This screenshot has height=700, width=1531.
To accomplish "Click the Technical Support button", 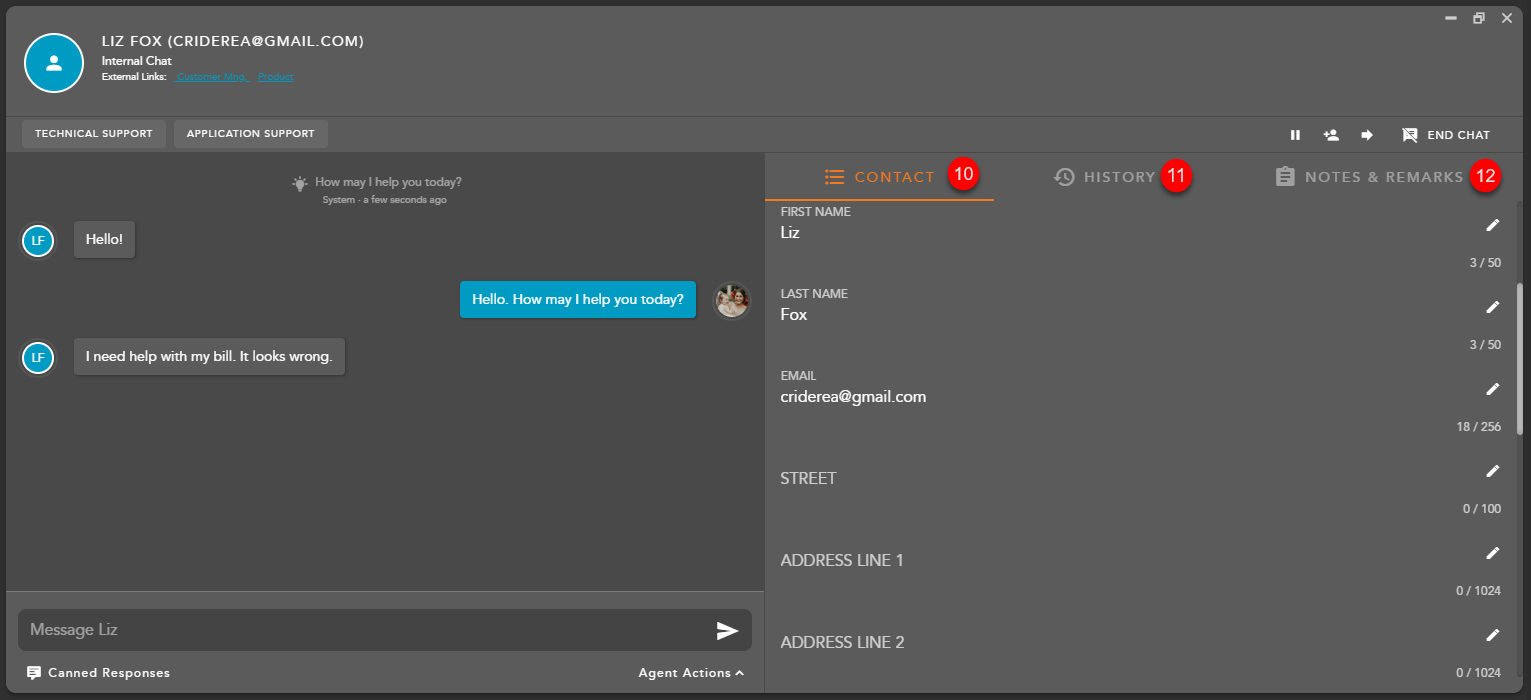I will pos(94,134).
